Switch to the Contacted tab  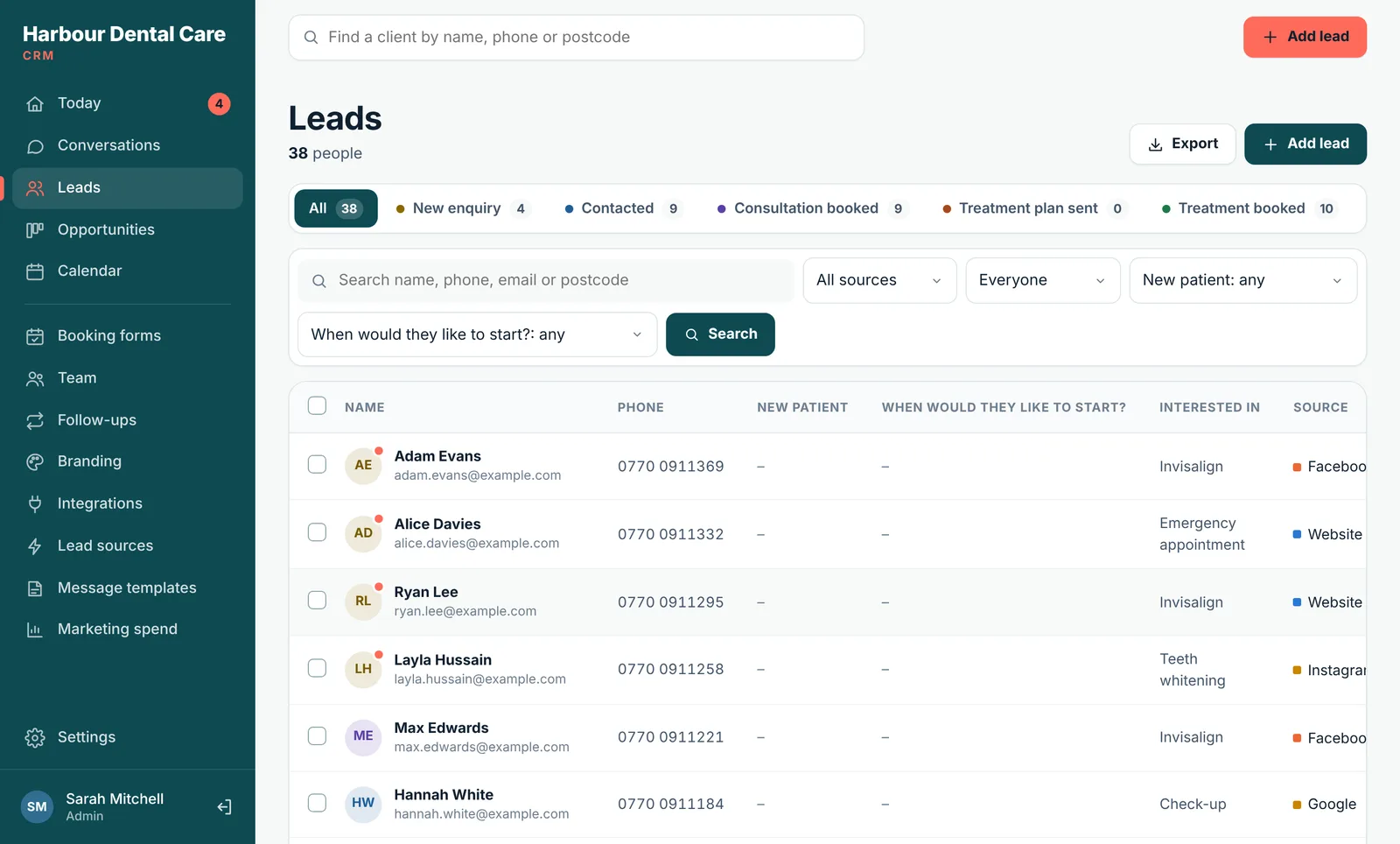[x=623, y=208]
